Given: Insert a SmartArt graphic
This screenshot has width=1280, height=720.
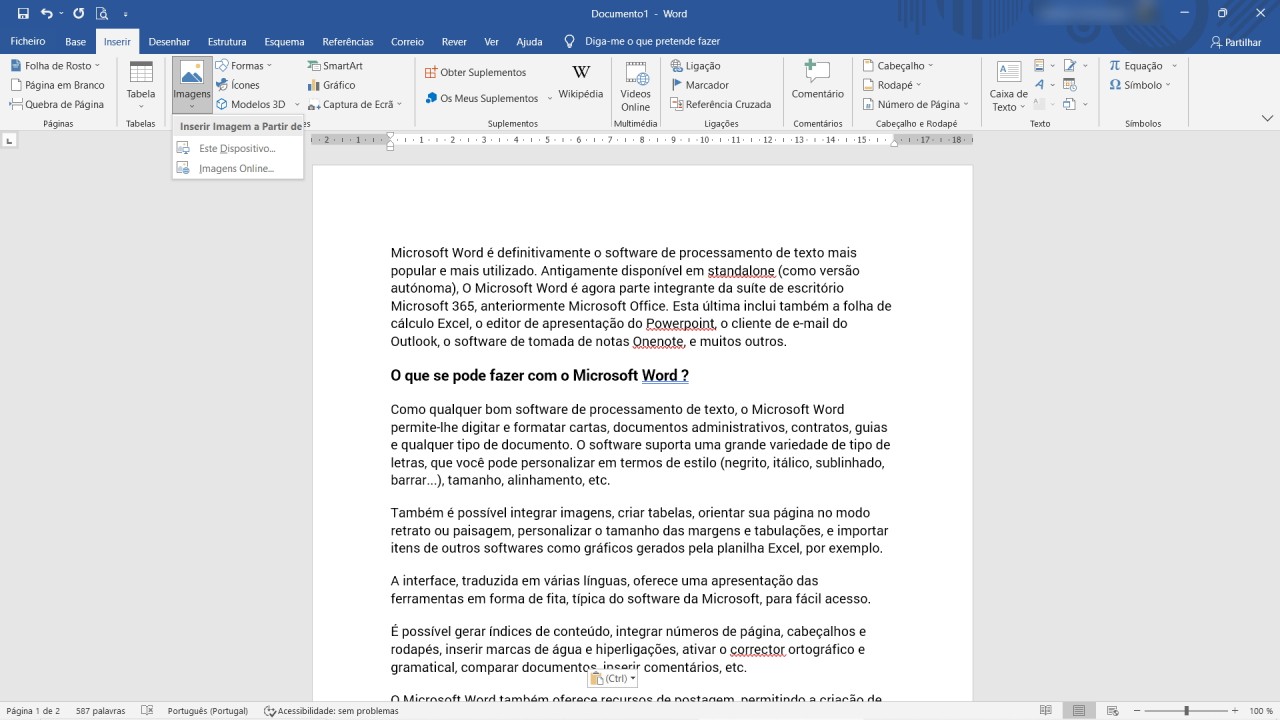Looking at the screenshot, I should click(335, 66).
